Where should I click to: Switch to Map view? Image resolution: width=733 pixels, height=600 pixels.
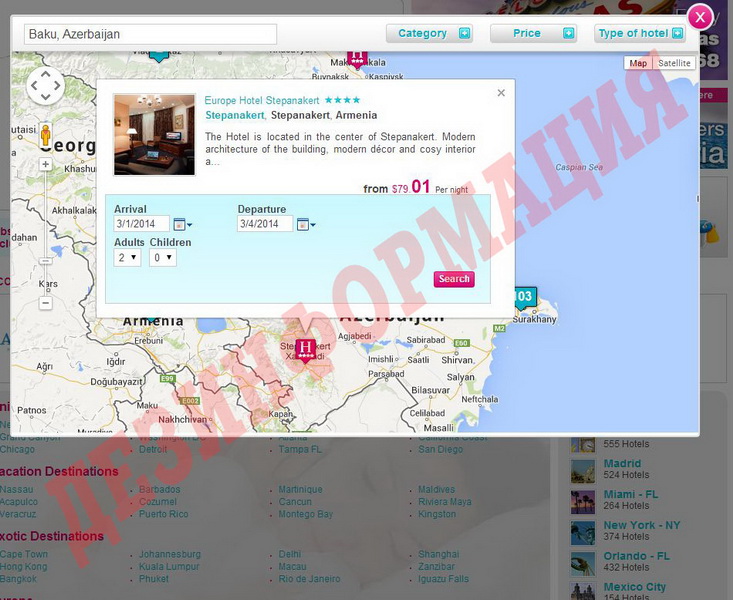pyautogui.click(x=638, y=63)
